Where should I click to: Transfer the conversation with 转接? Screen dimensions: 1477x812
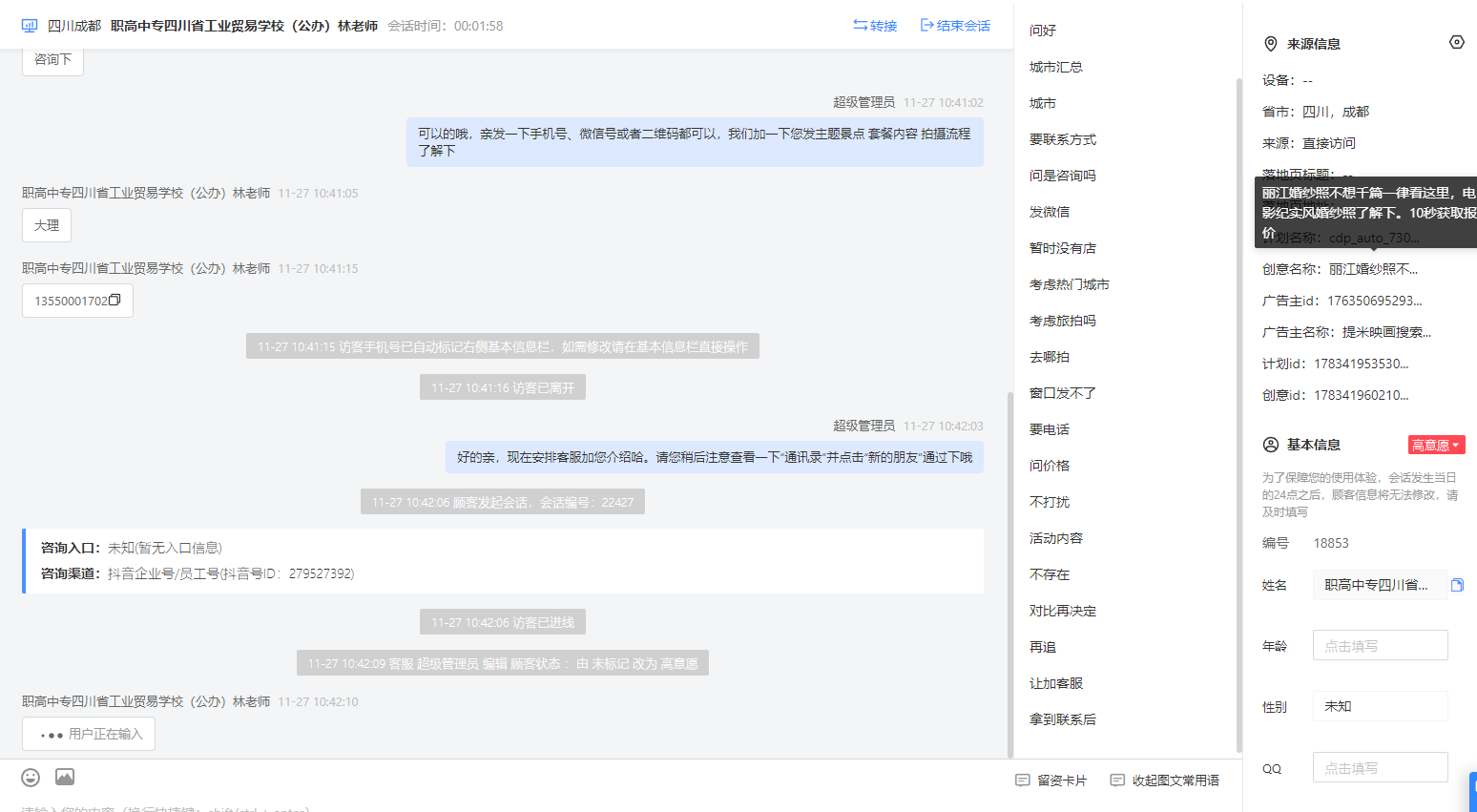[875, 26]
